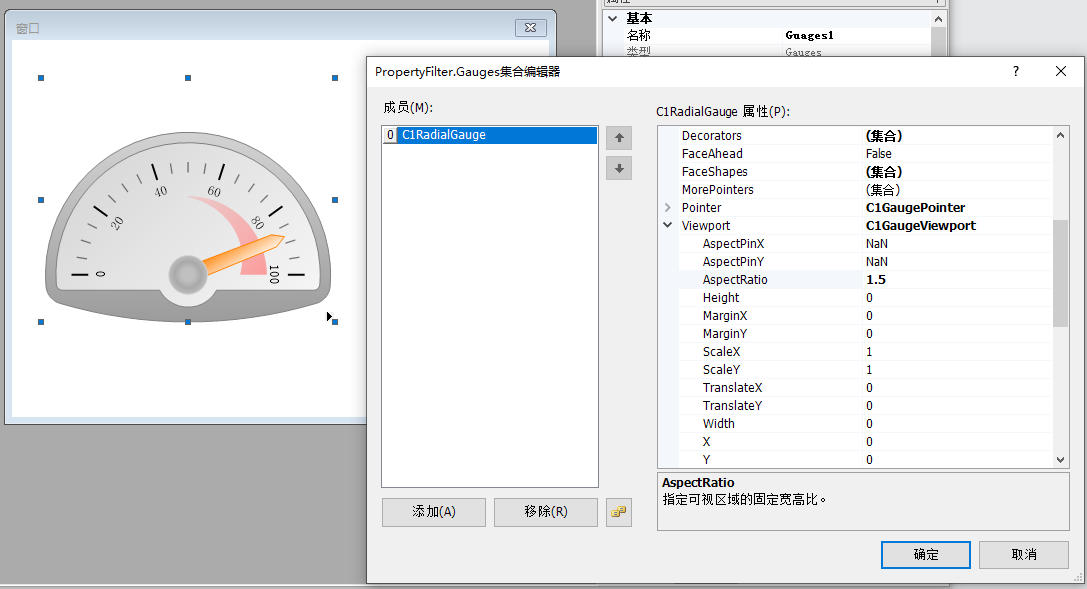Select C1RadialGauge in the members list
This screenshot has width=1087, height=589.
point(443,135)
